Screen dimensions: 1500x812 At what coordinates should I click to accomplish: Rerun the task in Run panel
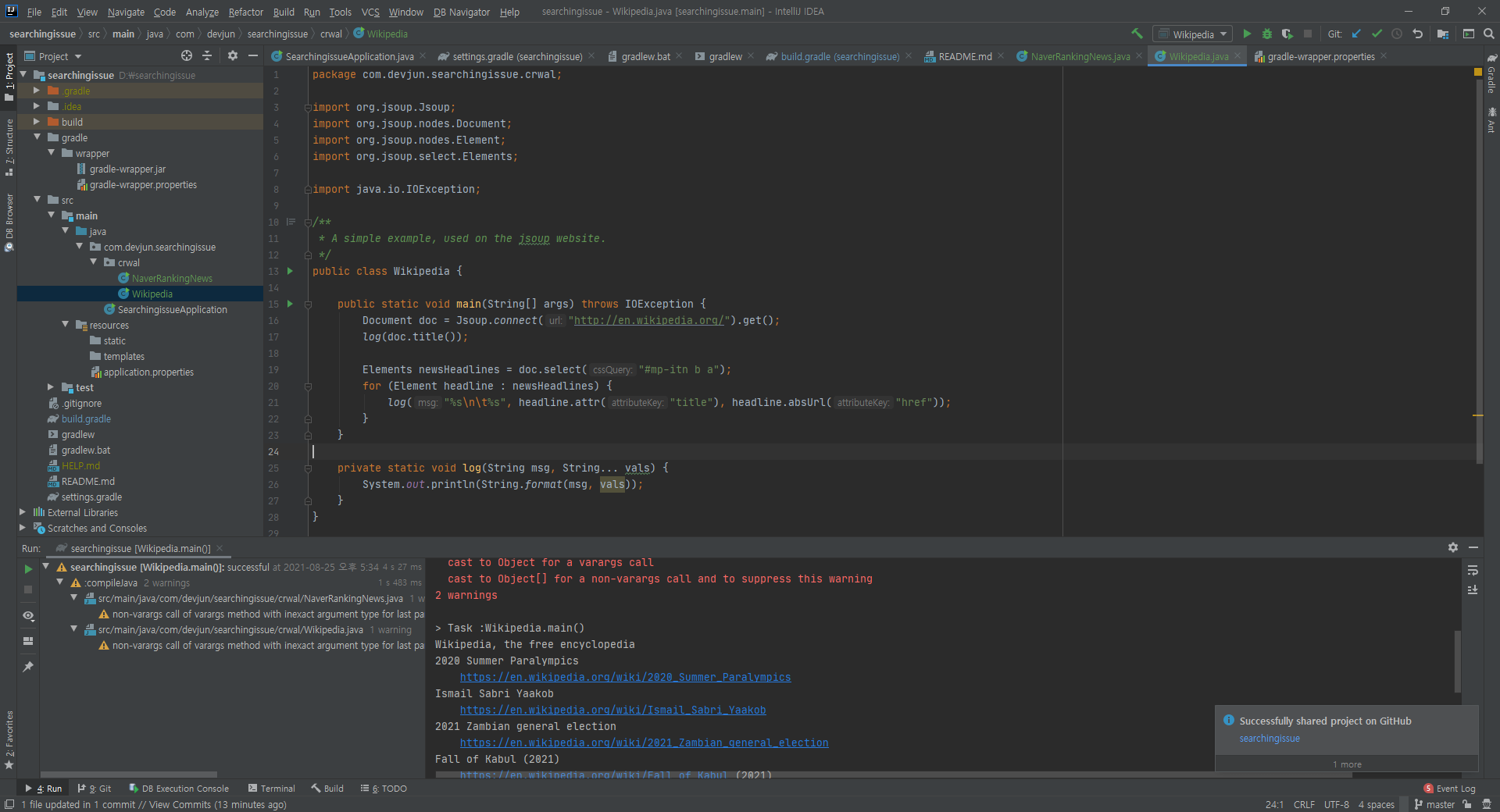pos(28,569)
